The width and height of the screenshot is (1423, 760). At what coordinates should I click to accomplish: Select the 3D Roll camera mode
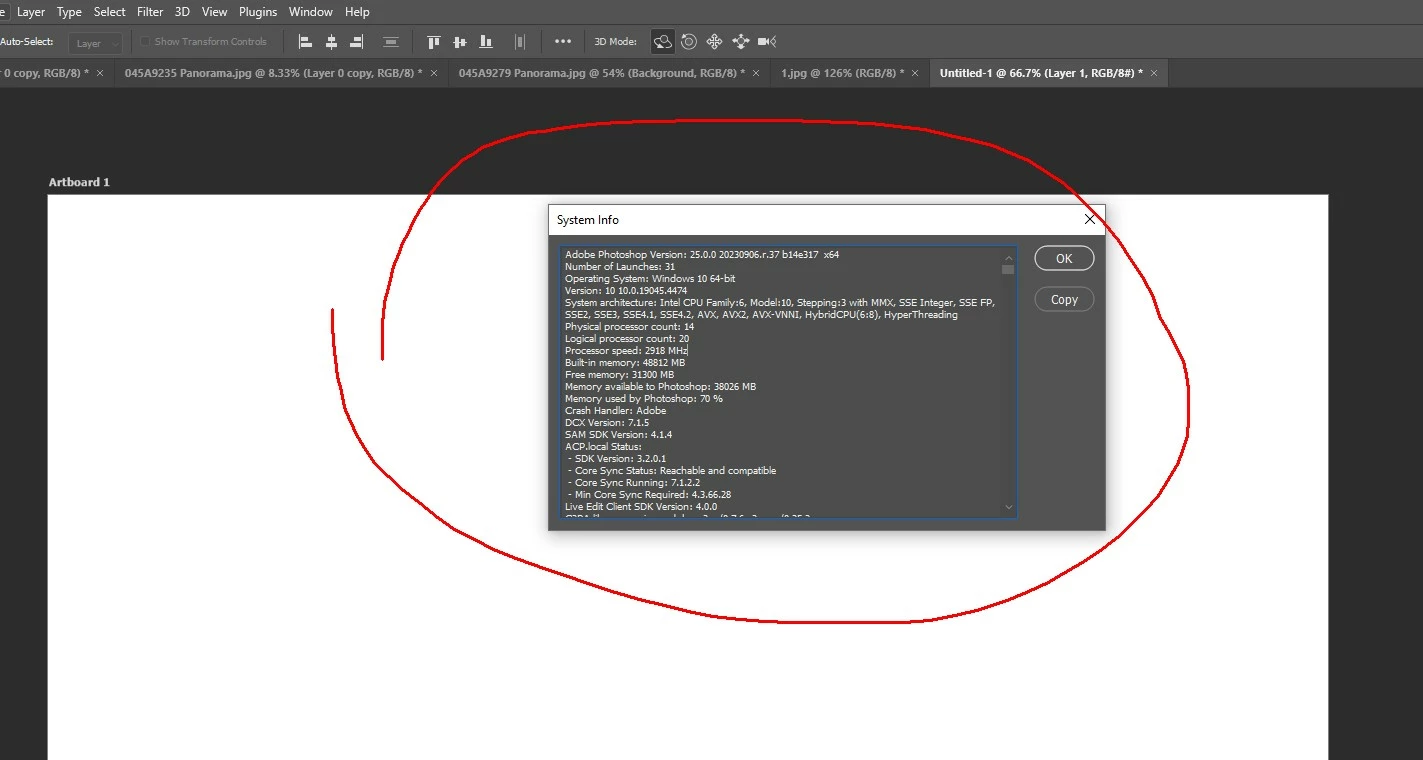tap(689, 42)
